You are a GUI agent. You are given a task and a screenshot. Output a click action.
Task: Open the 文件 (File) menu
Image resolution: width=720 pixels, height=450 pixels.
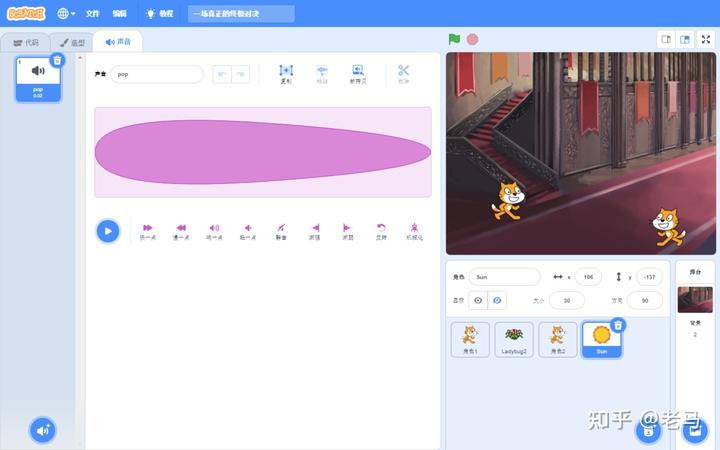(x=92, y=13)
